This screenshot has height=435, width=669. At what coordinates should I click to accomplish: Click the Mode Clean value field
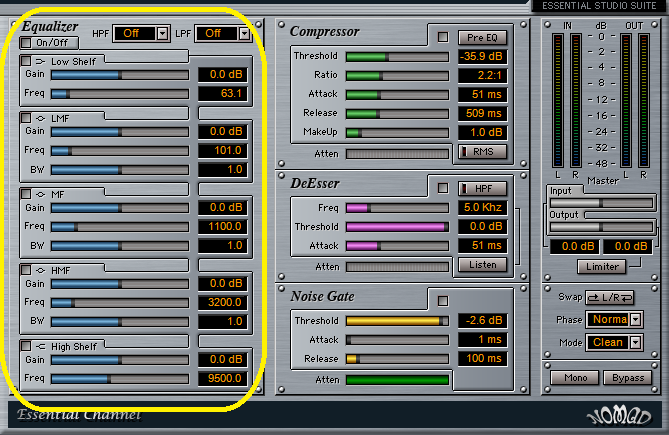608,342
